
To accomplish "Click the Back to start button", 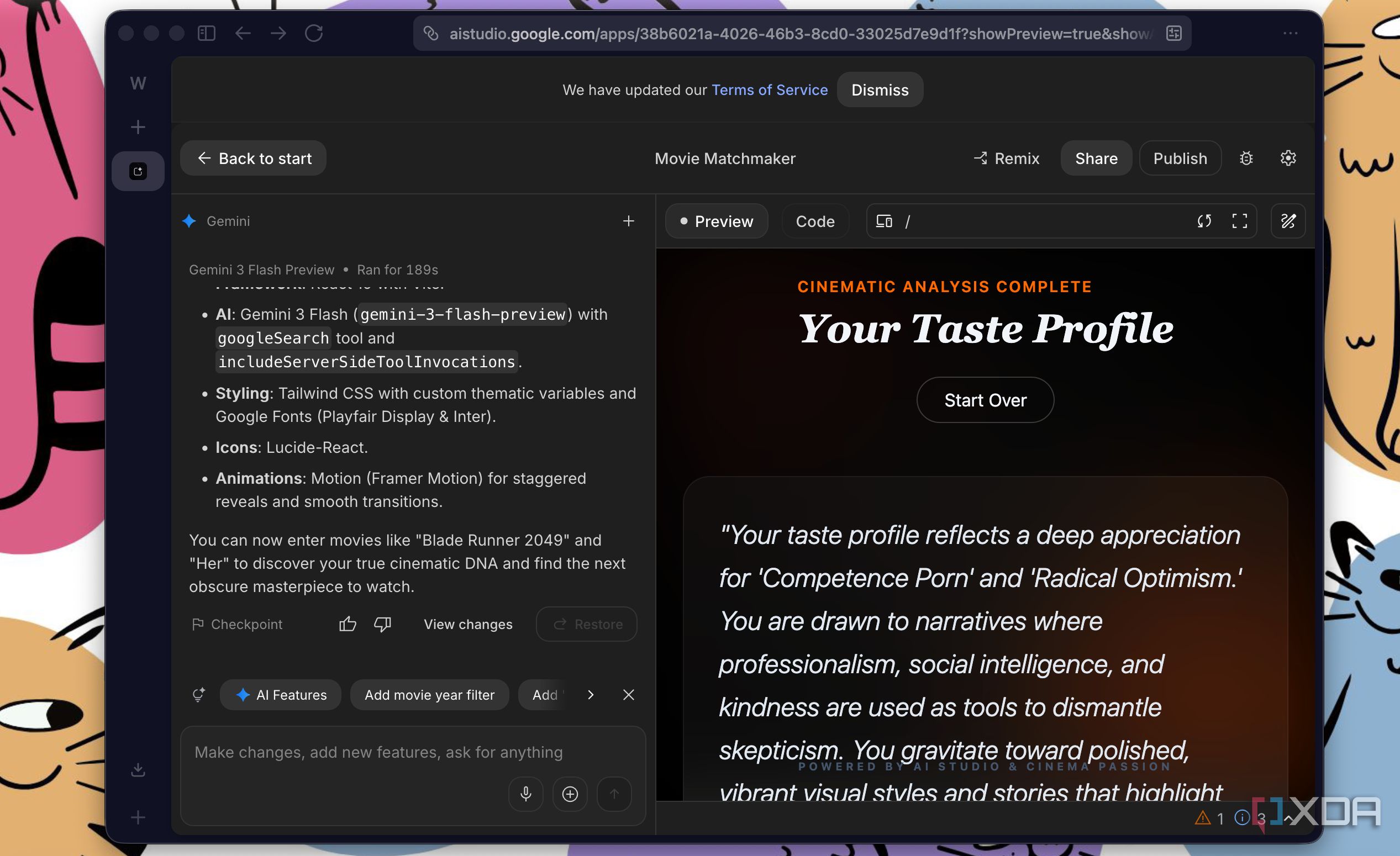I will [x=254, y=158].
